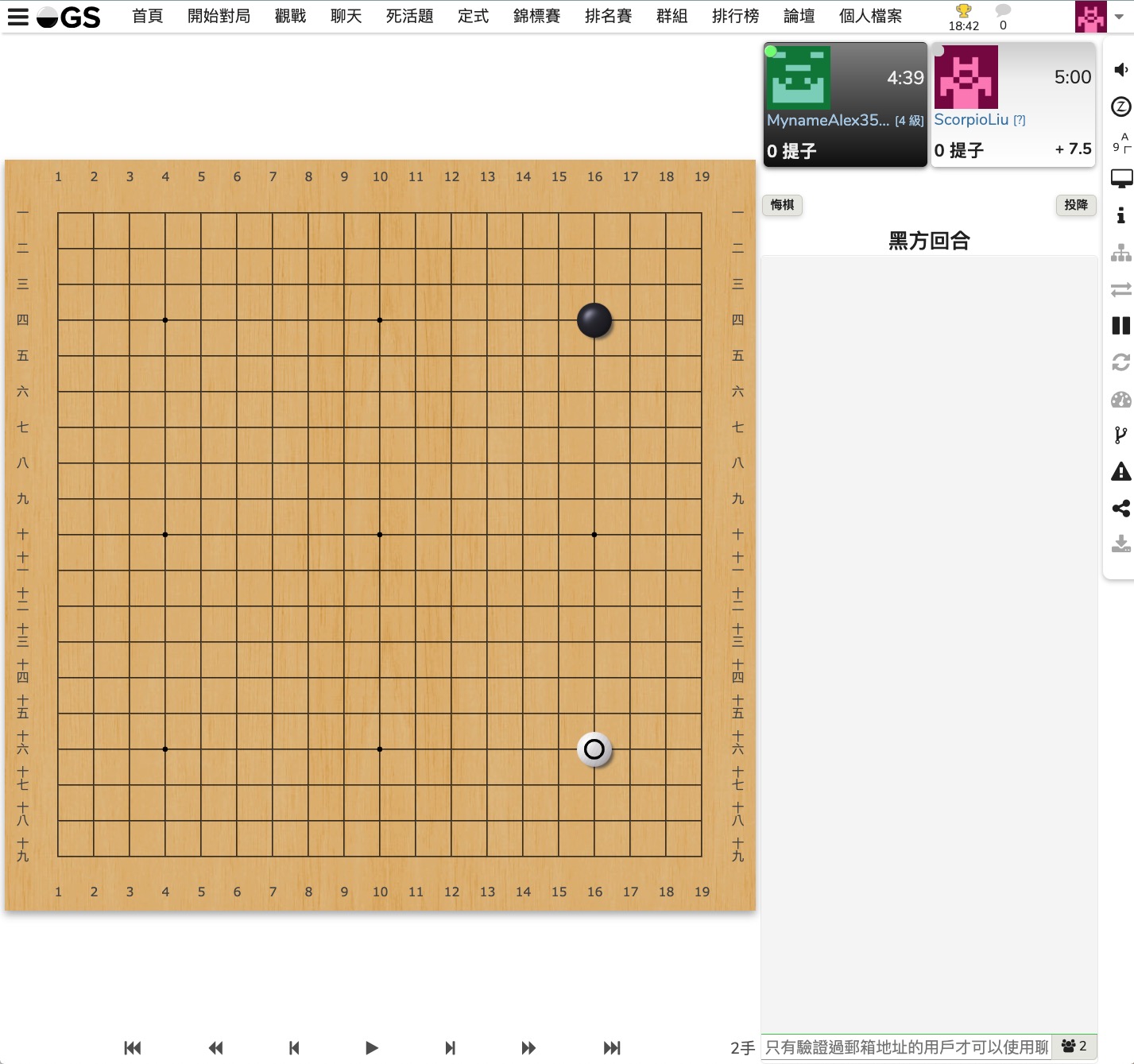Viewport: 1134px width, 1064px height.
Task: Go to 死活題 puzzles
Action: pyautogui.click(x=410, y=16)
